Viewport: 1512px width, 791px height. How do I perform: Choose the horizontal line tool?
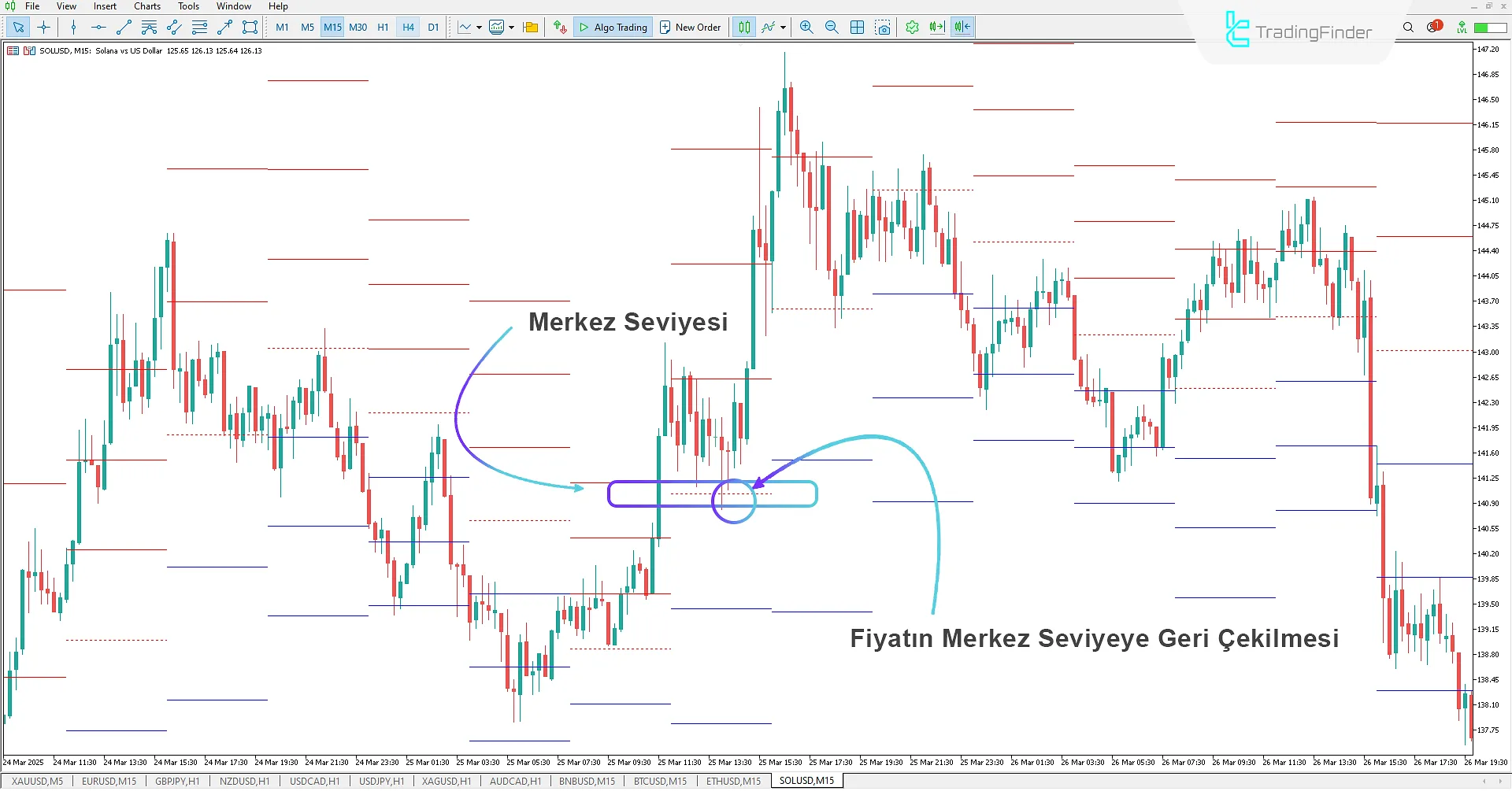[98, 28]
